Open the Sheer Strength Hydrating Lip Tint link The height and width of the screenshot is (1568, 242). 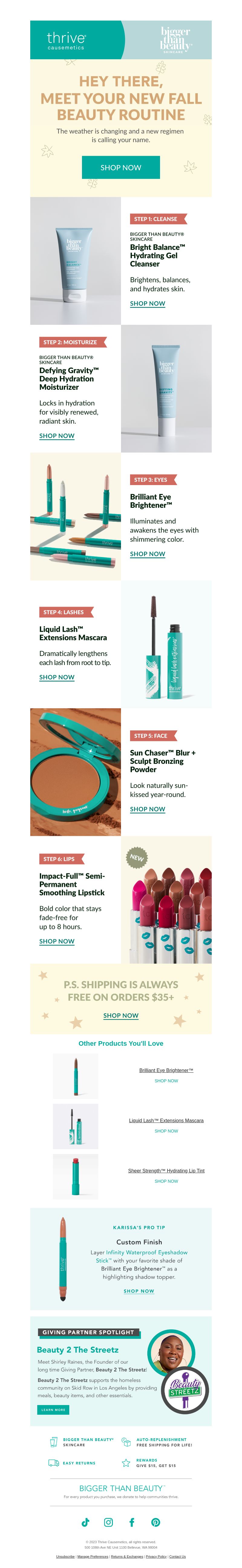166,1171
